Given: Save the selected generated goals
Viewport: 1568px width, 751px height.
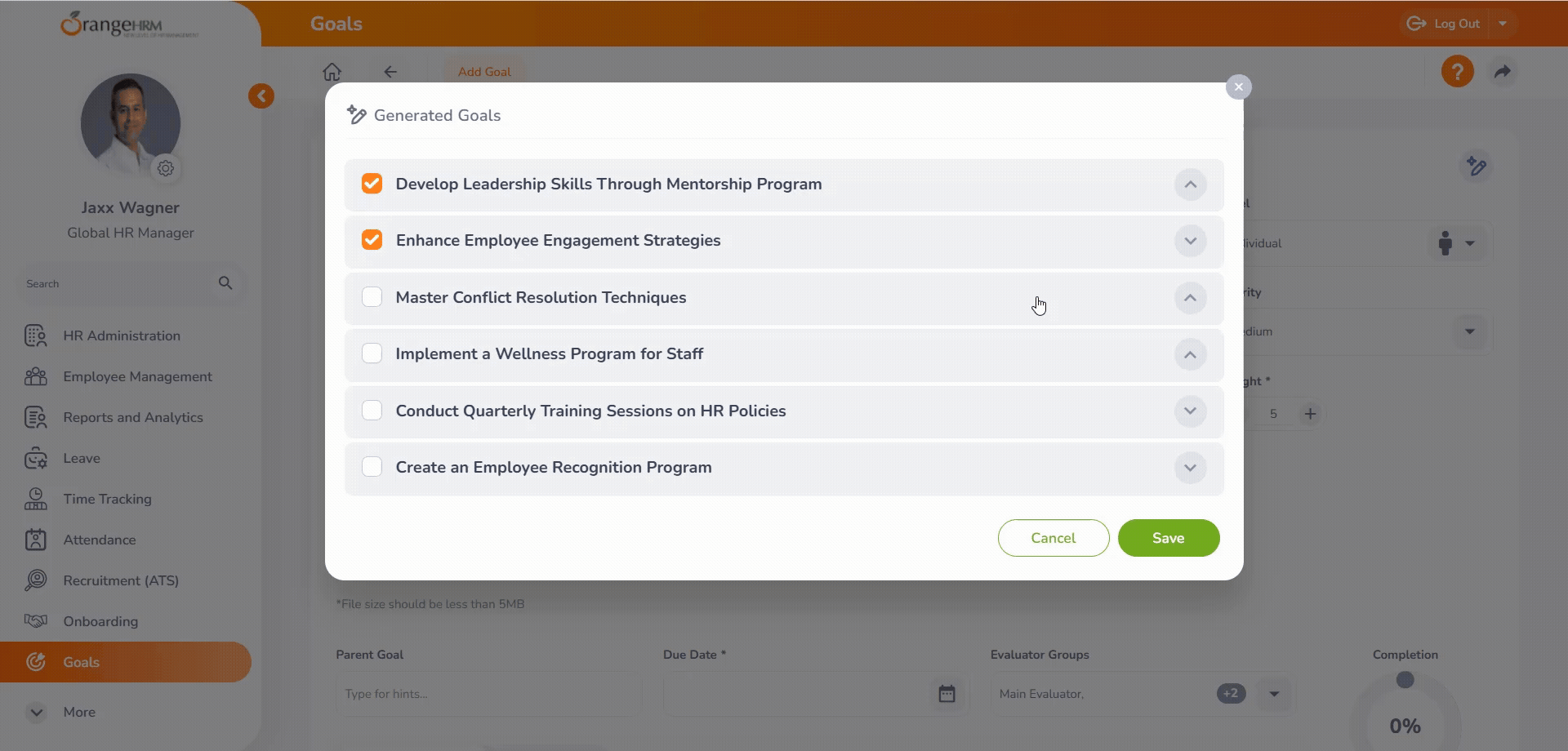Looking at the screenshot, I should pyautogui.click(x=1168, y=538).
